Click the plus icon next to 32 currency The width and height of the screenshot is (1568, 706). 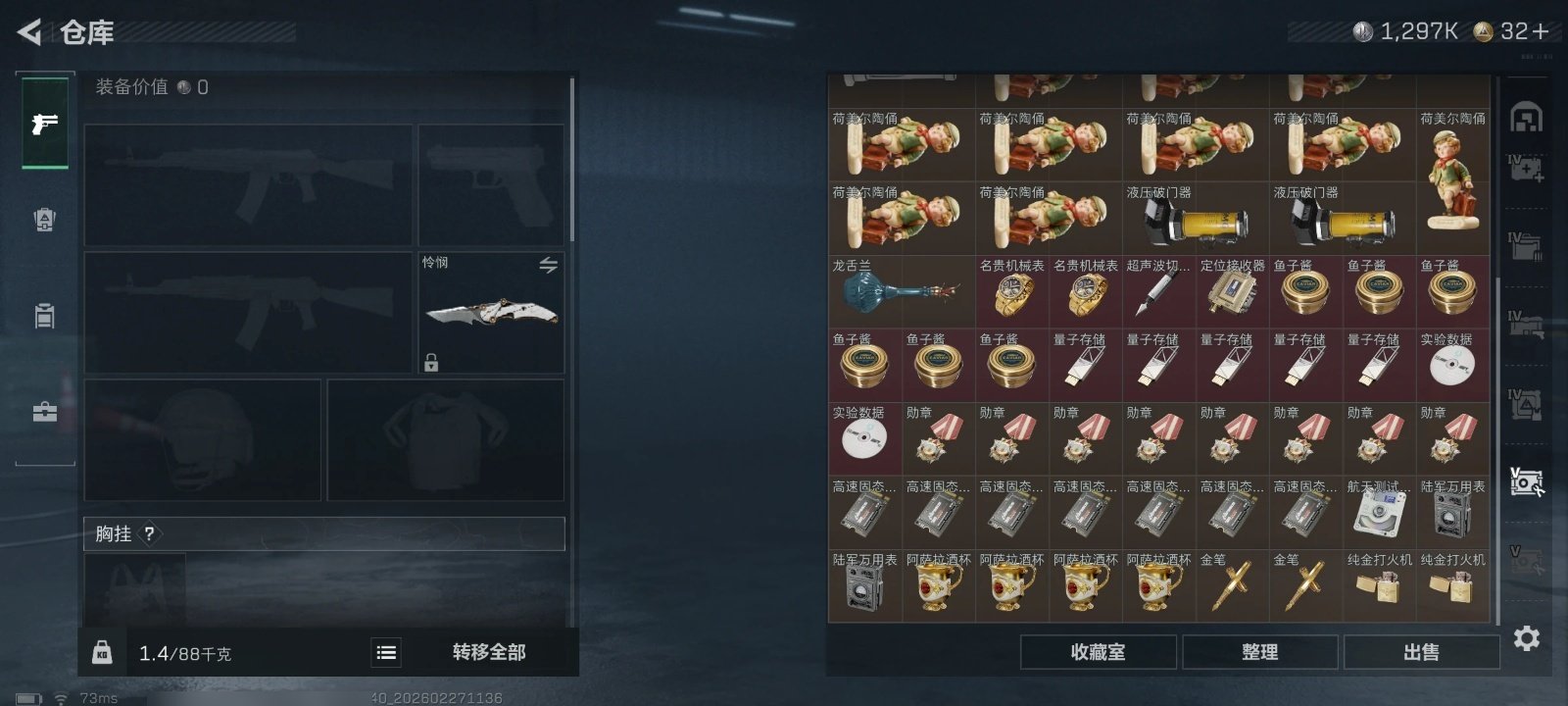(1541, 31)
